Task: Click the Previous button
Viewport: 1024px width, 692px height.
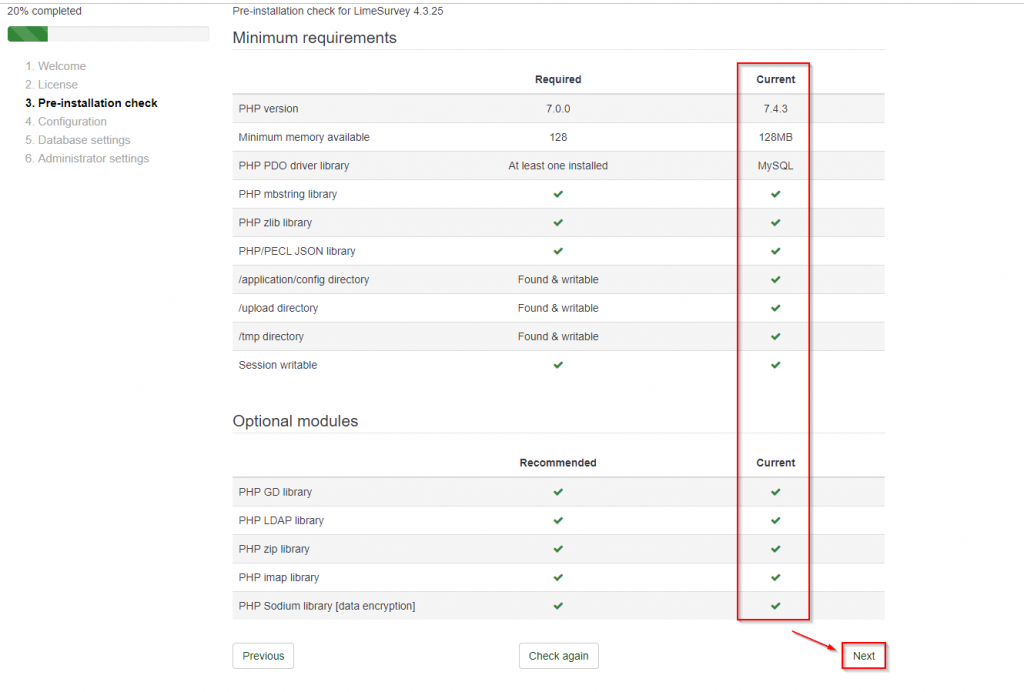Action: pyautogui.click(x=263, y=656)
